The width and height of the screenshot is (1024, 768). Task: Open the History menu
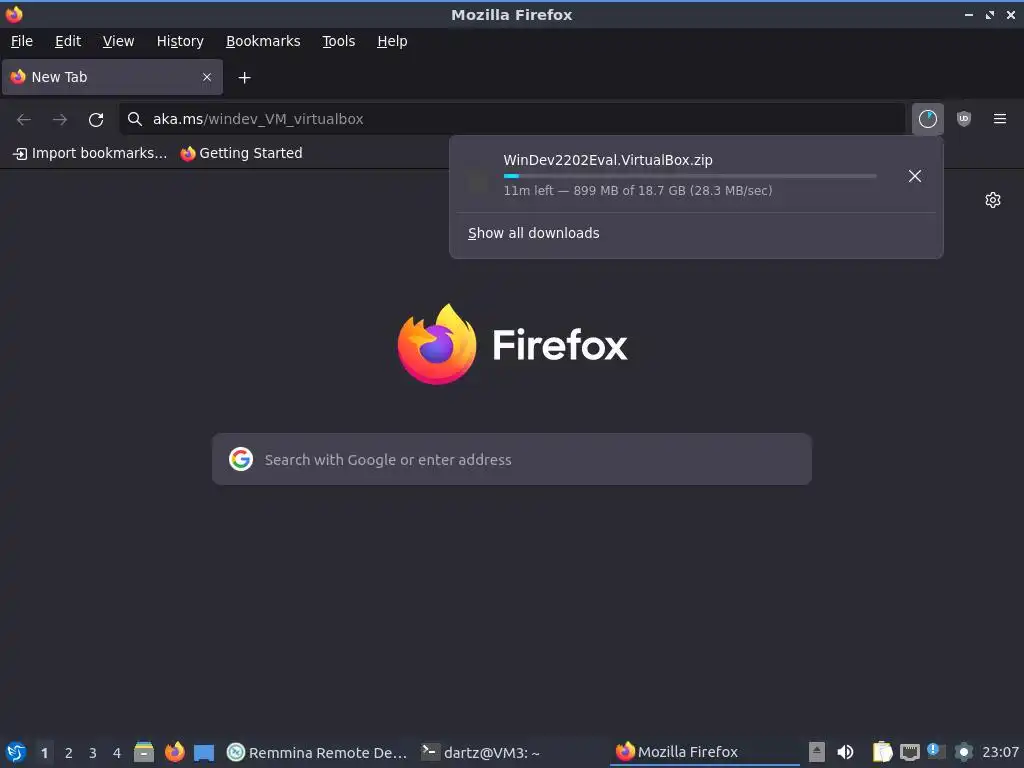pyautogui.click(x=180, y=41)
